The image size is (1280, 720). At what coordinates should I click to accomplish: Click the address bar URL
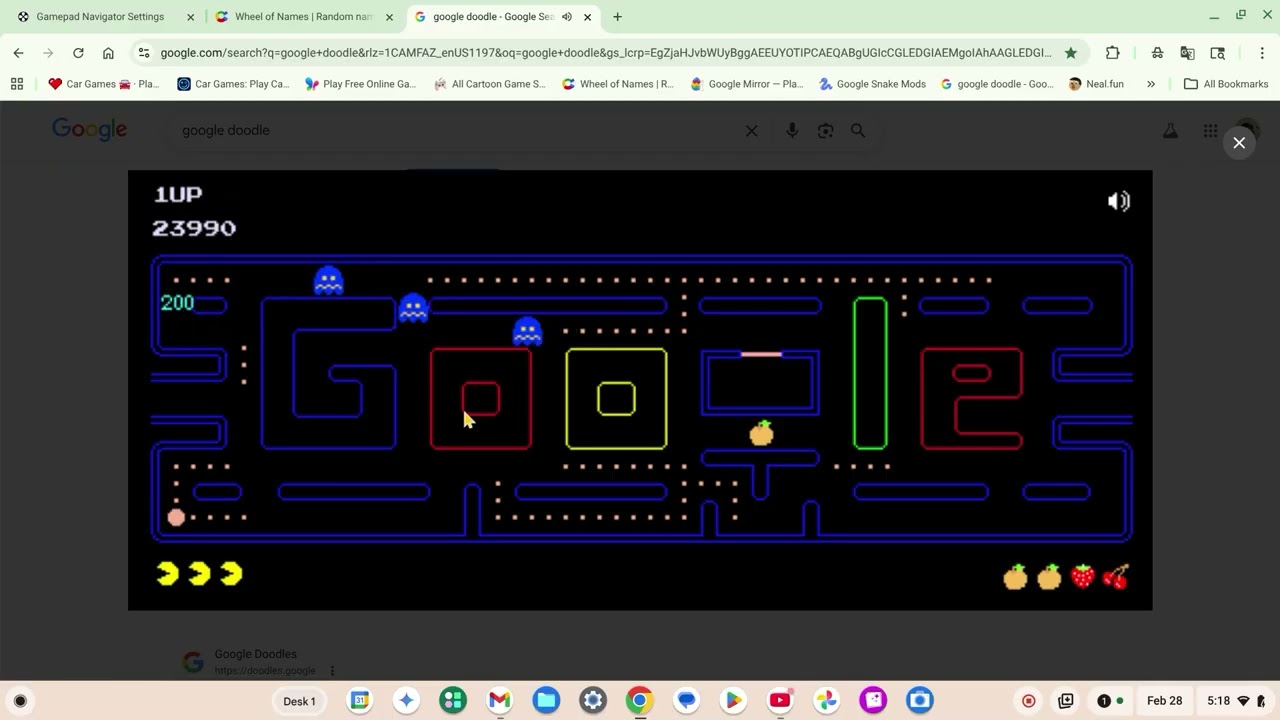[x=605, y=52]
